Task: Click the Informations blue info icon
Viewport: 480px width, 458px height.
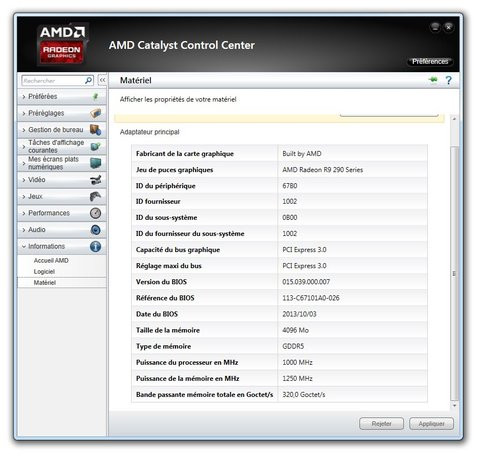Action: (x=96, y=246)
